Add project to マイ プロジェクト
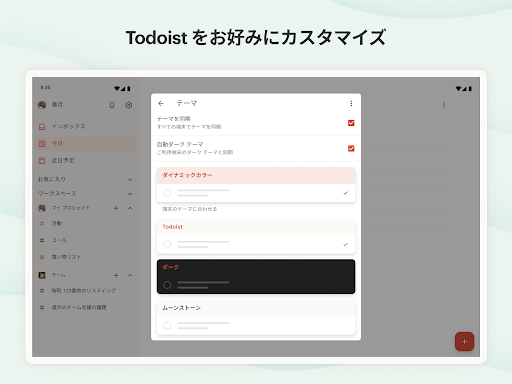The image size is (512, 384). [116, 208]
